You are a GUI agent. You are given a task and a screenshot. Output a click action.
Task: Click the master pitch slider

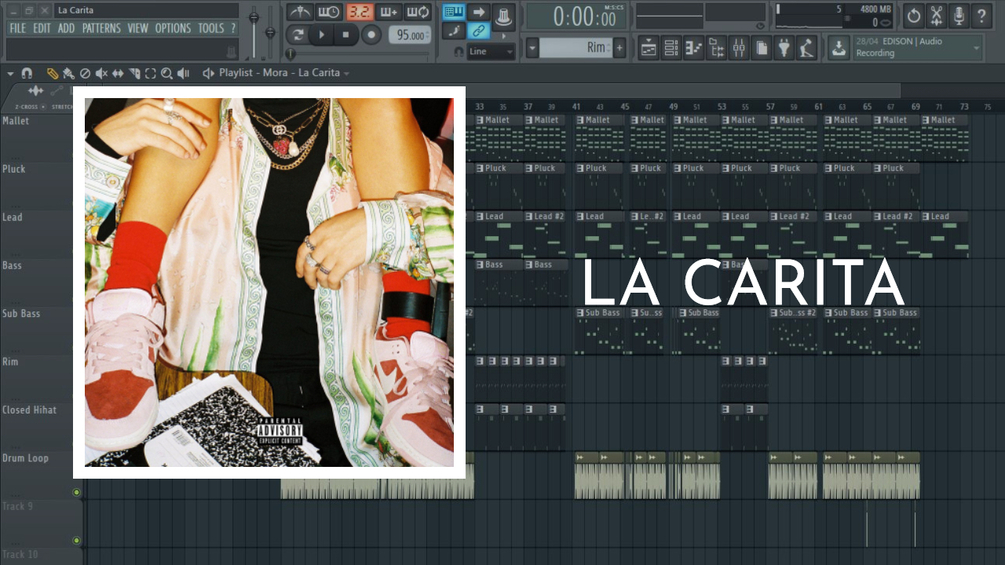pos(270,32)
